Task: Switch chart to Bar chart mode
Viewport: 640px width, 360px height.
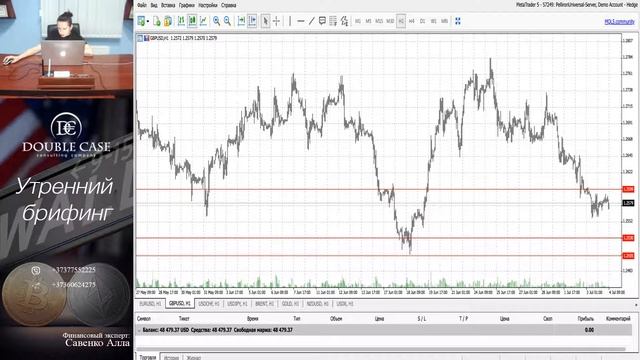Action: [x=181, y=21]
